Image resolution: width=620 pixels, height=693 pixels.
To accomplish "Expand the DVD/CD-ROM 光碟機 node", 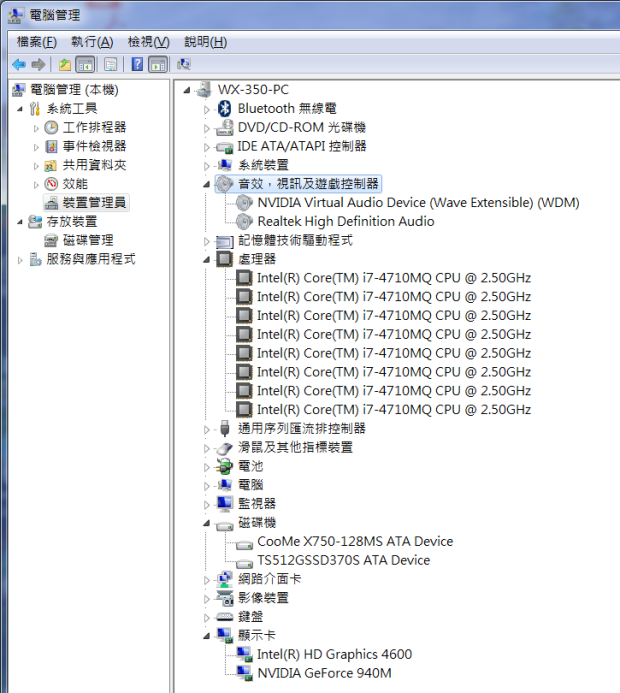I will [x=206, y=128].
